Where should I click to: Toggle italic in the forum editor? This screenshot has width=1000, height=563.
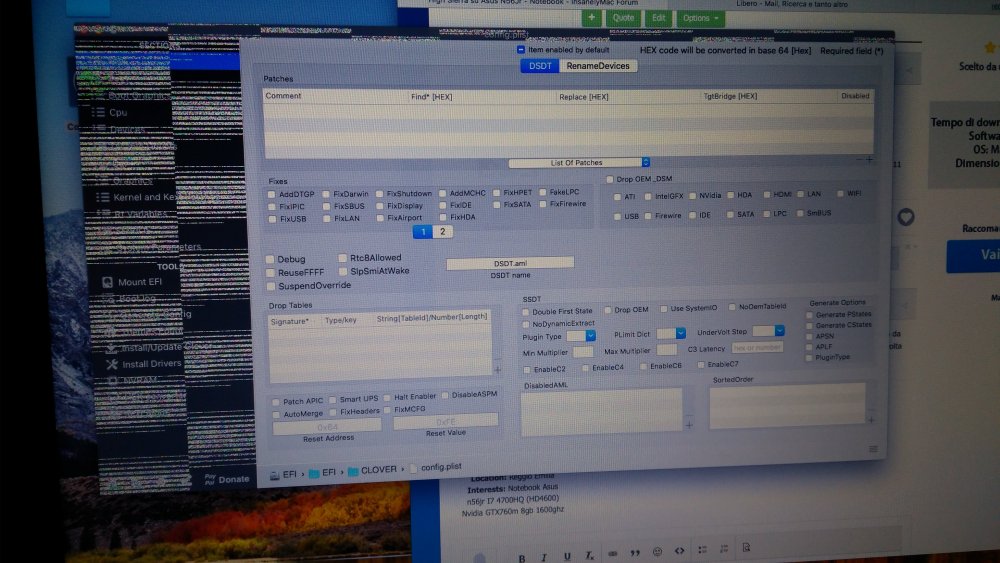544,558
